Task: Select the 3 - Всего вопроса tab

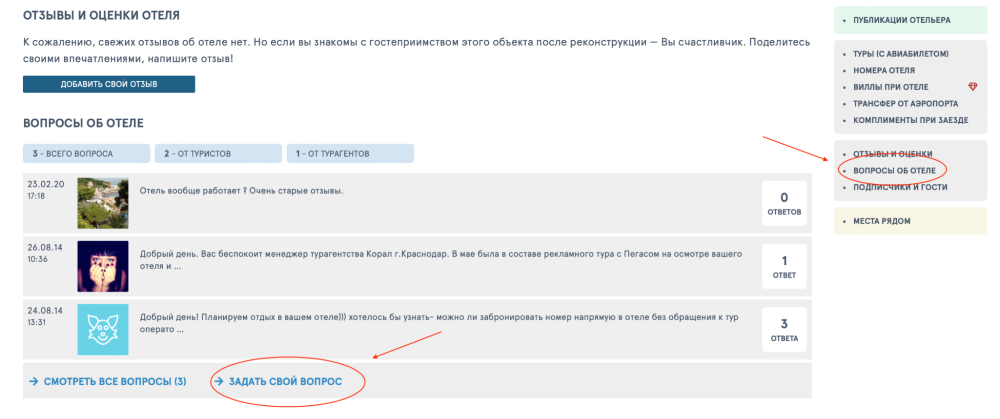Action: [x=87, y=154]
